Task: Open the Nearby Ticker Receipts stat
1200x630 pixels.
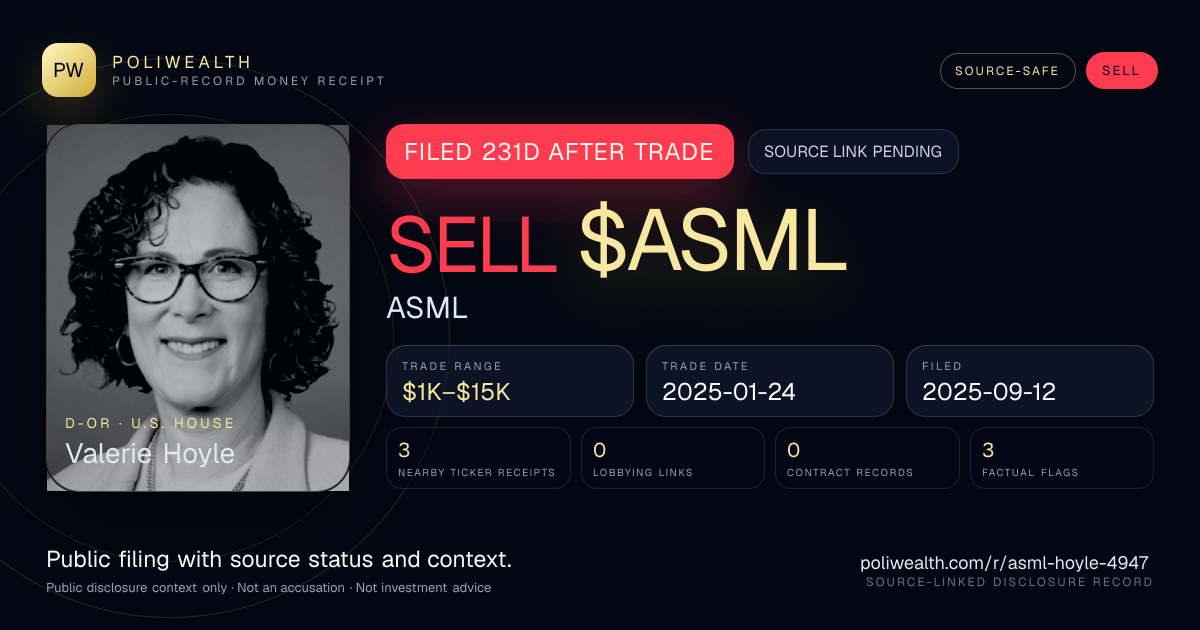Action: [478, 458]
